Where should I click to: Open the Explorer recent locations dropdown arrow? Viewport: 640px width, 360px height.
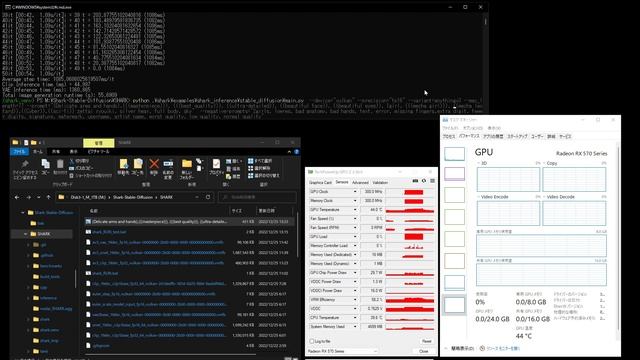click(38, 197)
